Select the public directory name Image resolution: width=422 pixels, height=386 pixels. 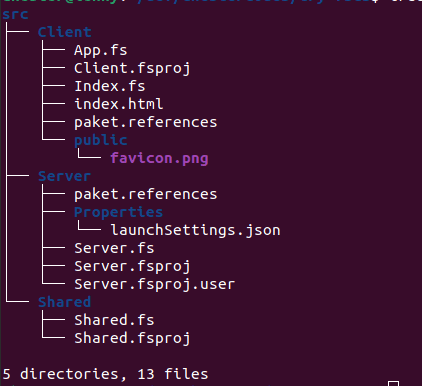pos(101,140)
